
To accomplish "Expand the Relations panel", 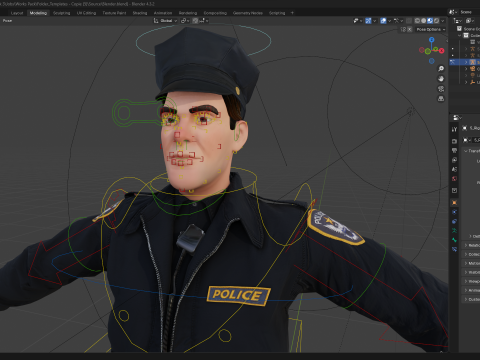I will (x=471, y=245).
